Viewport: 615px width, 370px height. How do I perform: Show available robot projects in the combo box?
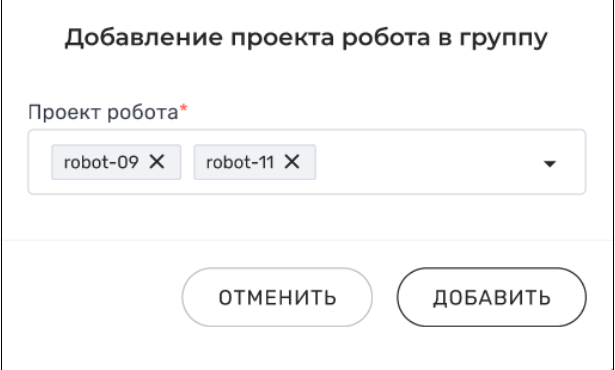click(549, 163)
